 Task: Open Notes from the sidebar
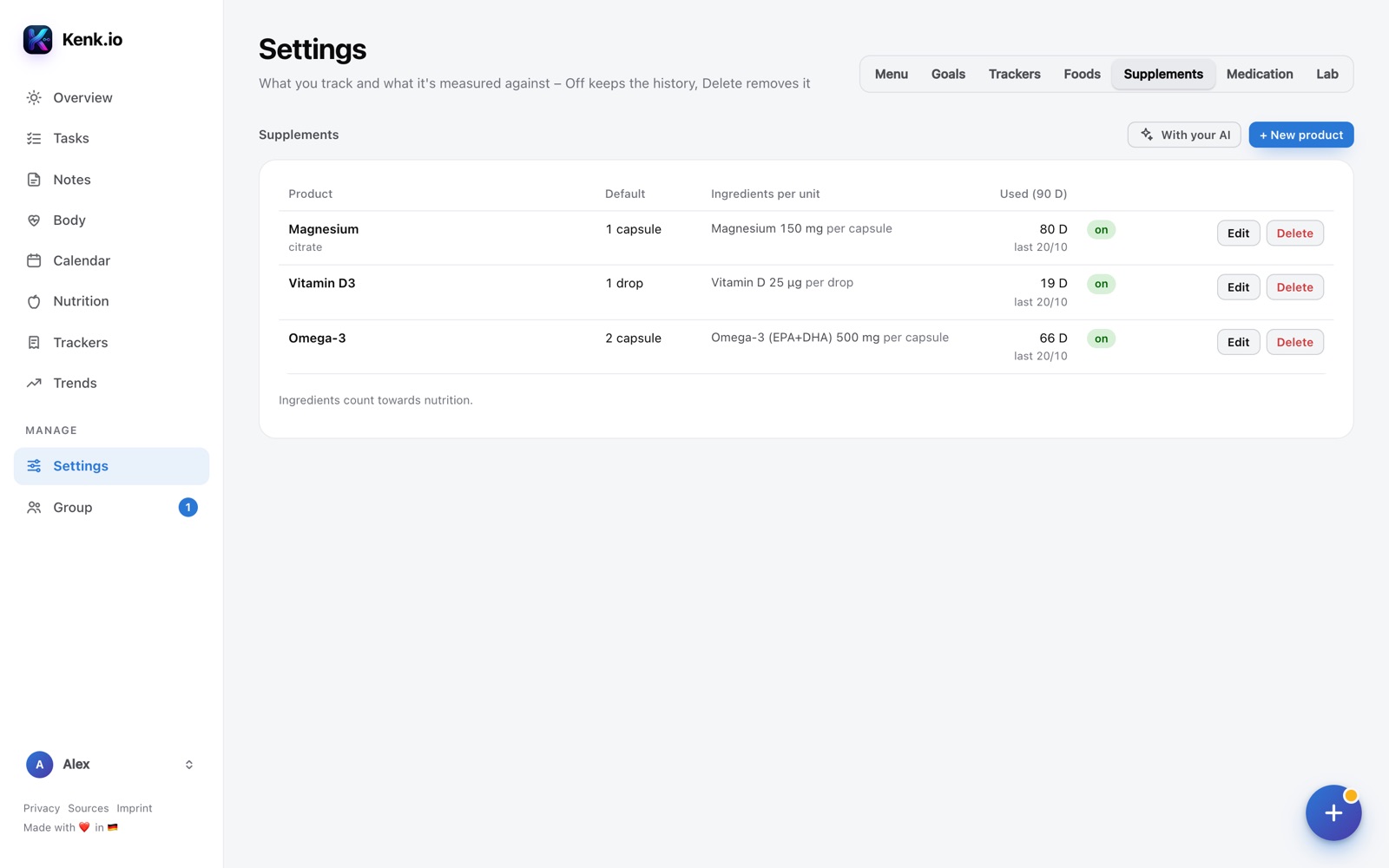[x=111, y=180]
